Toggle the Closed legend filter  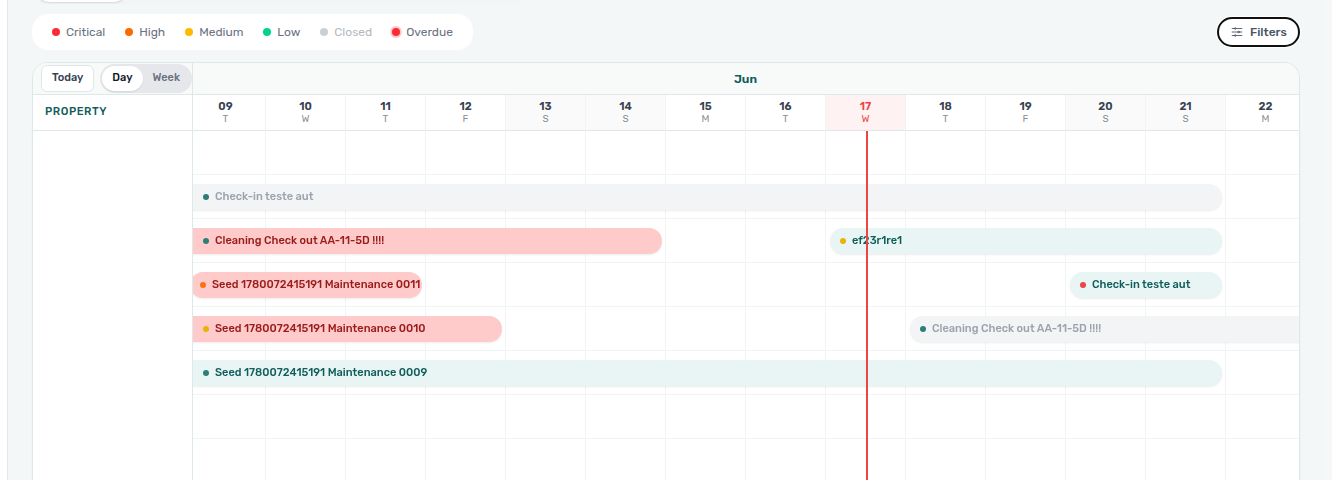click(346, 32)
